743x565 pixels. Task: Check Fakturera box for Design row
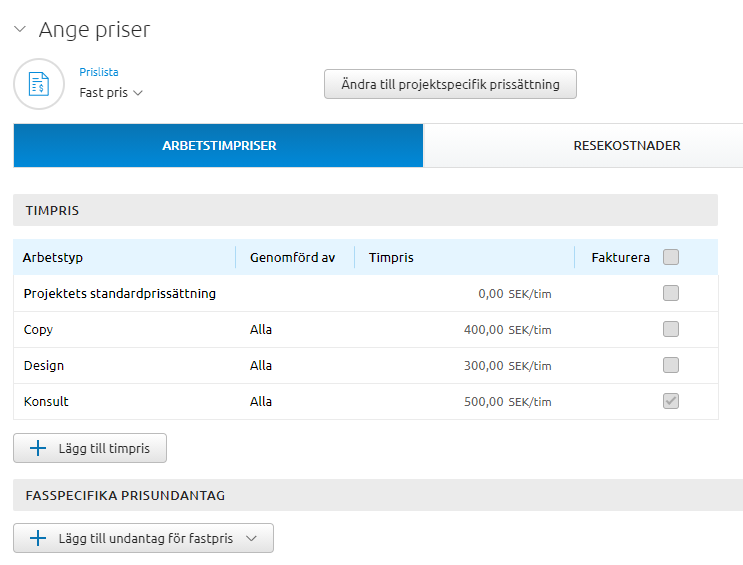tap(671, 365)
